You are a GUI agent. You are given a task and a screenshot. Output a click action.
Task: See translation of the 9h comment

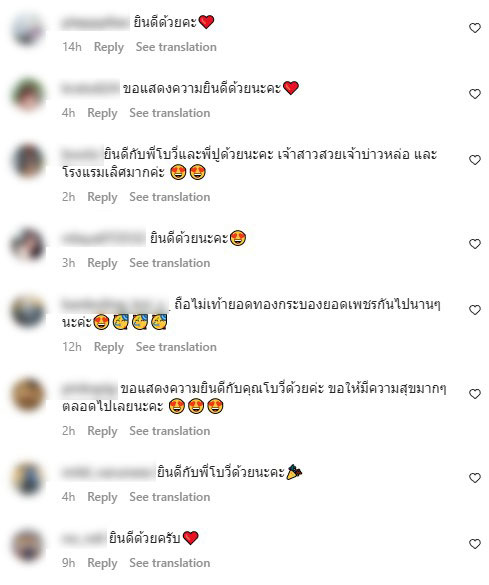coord(170,563)
